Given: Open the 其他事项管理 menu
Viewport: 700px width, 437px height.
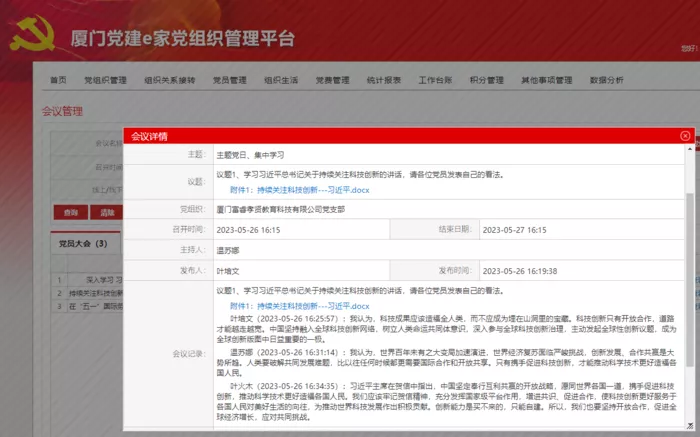Looking at the screenshot, I should 546,80.
